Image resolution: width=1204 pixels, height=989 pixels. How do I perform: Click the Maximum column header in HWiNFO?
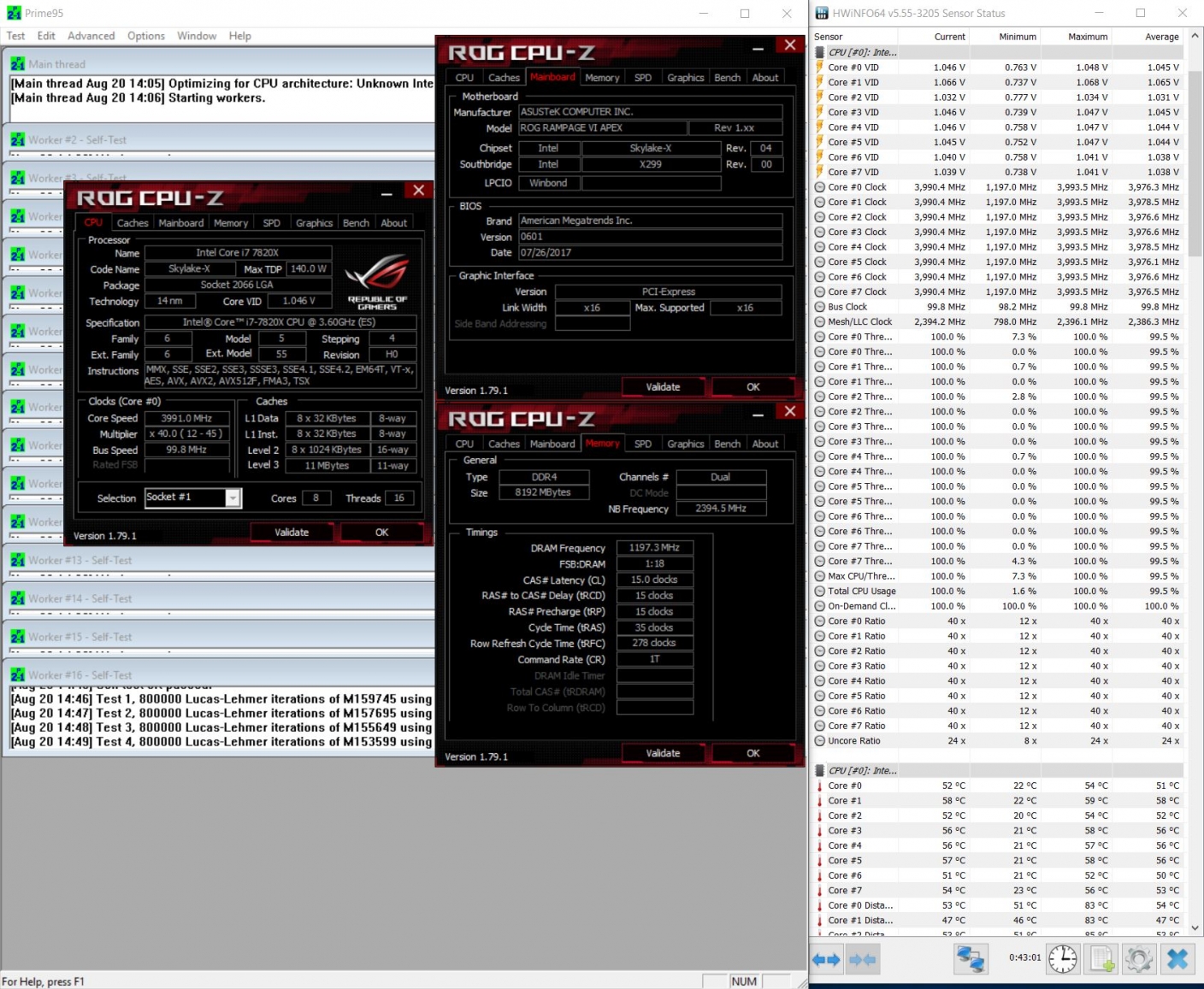[x=1087, y=37]
